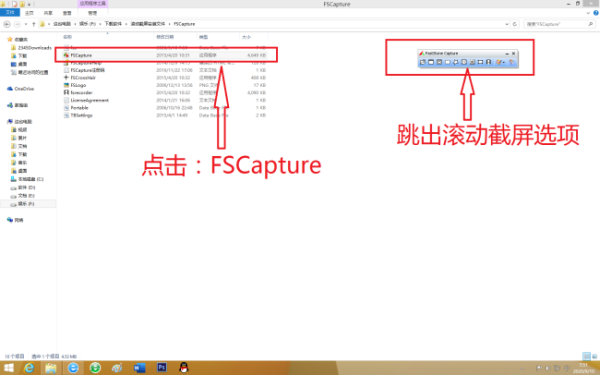Select the FSCapture注册码 text file
600x375 pixels.
(x=165, y=70)
